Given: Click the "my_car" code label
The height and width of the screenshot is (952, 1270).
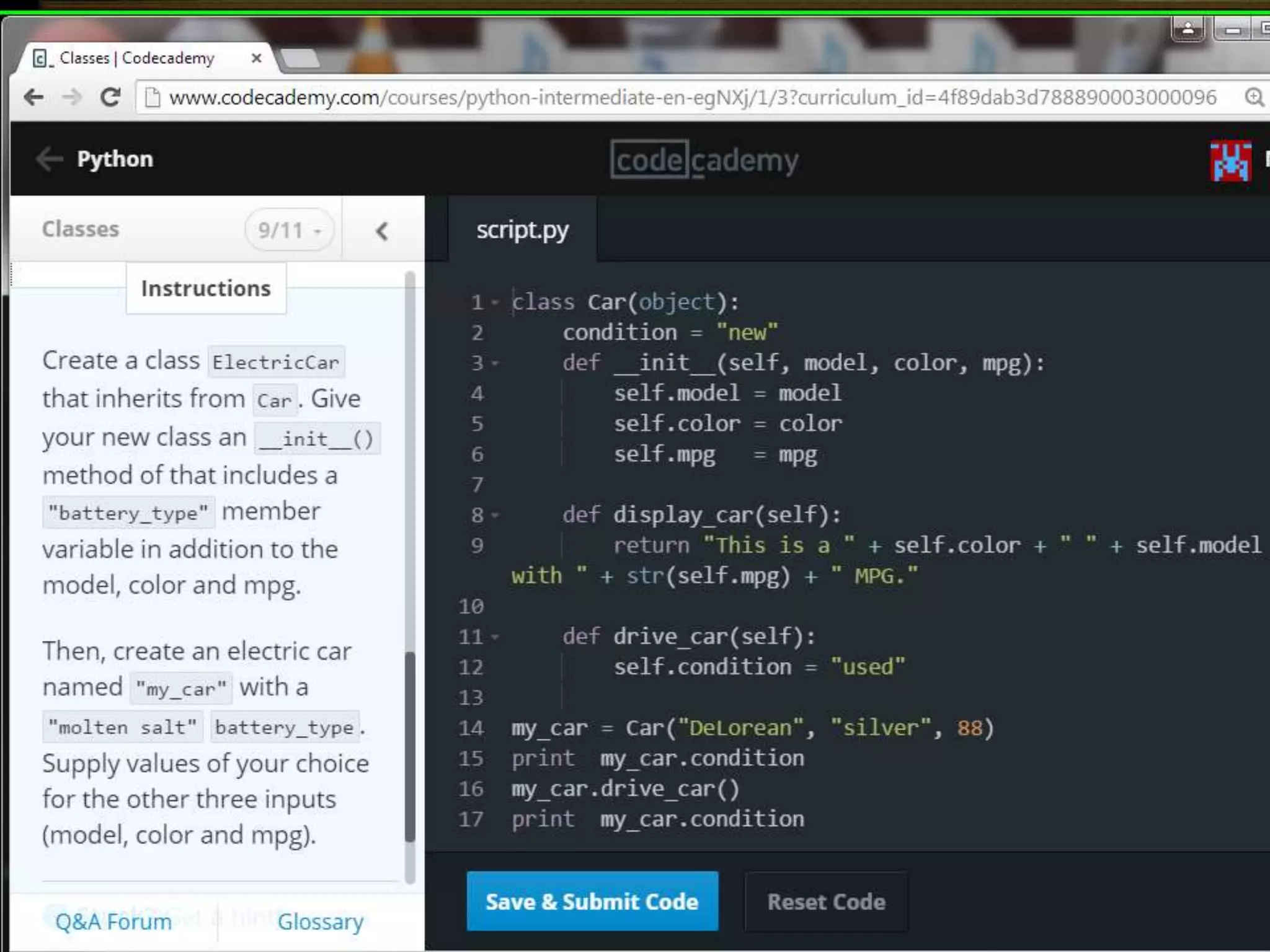Looking at the screenshot, I should point(181,689).
